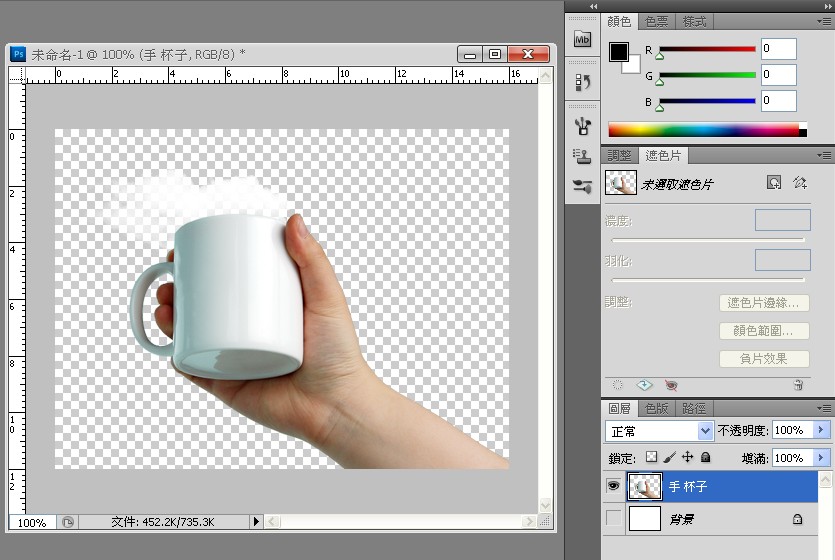Click load selection from mask icon
The width and height of the screenshot is (835, 560).
[617, 384]
